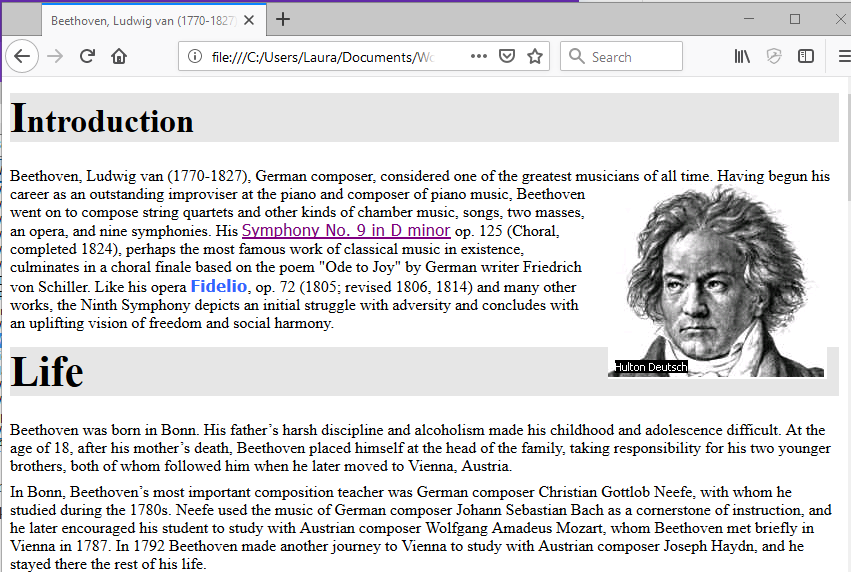Click the magnifying glass search icon
Image resolution: width=851 pixels, height=572 pixels.
[576, 56]
